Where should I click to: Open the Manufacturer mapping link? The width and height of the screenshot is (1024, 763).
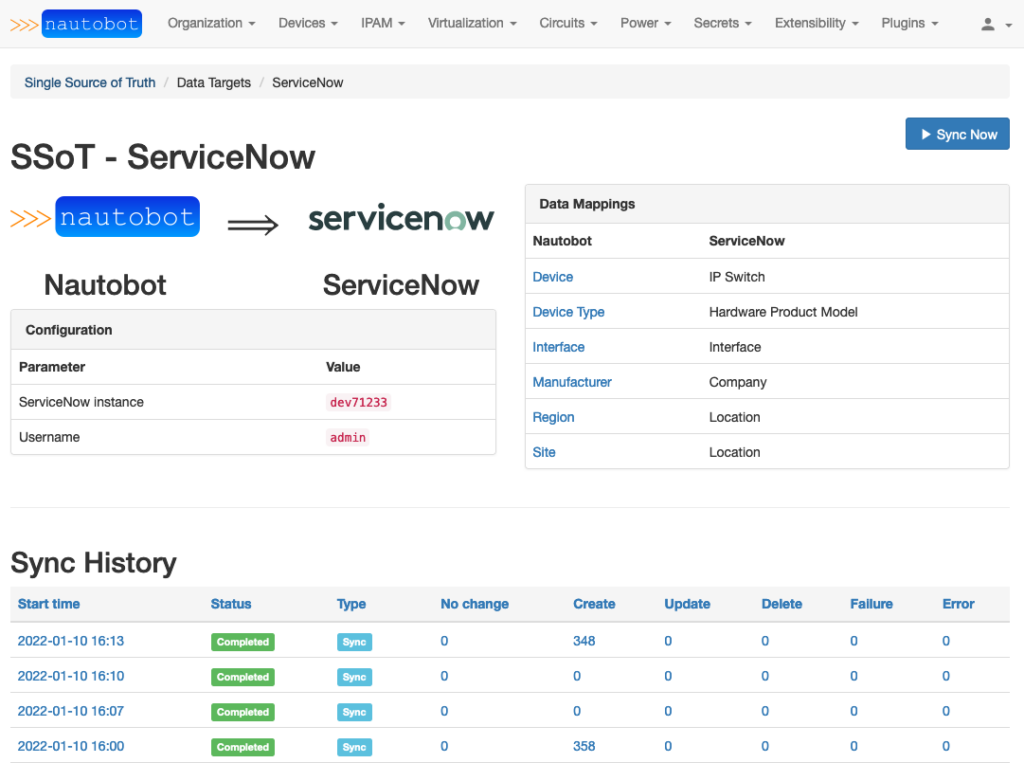(571, 381)
